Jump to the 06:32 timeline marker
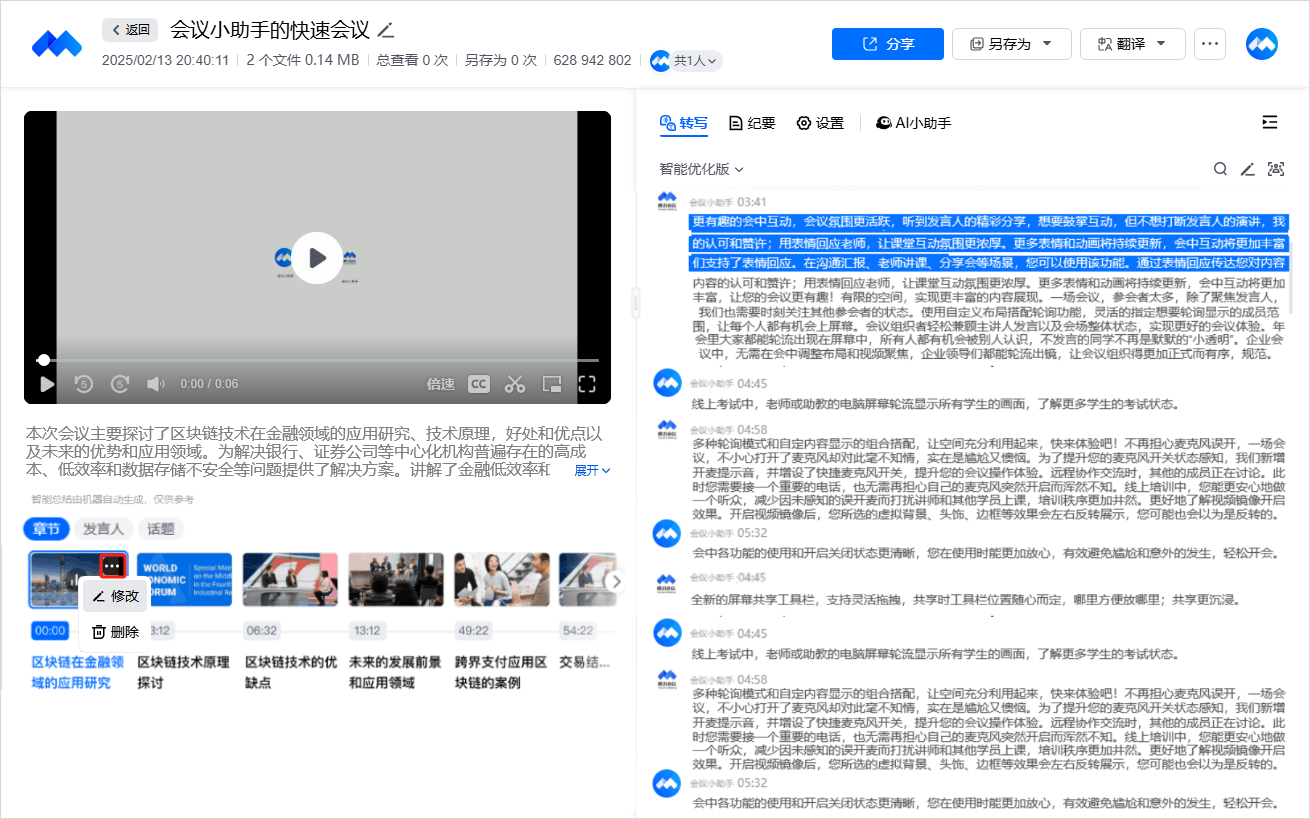This screenshot has width=1310, height=819. pyautogui.click(x=262, y=631)
